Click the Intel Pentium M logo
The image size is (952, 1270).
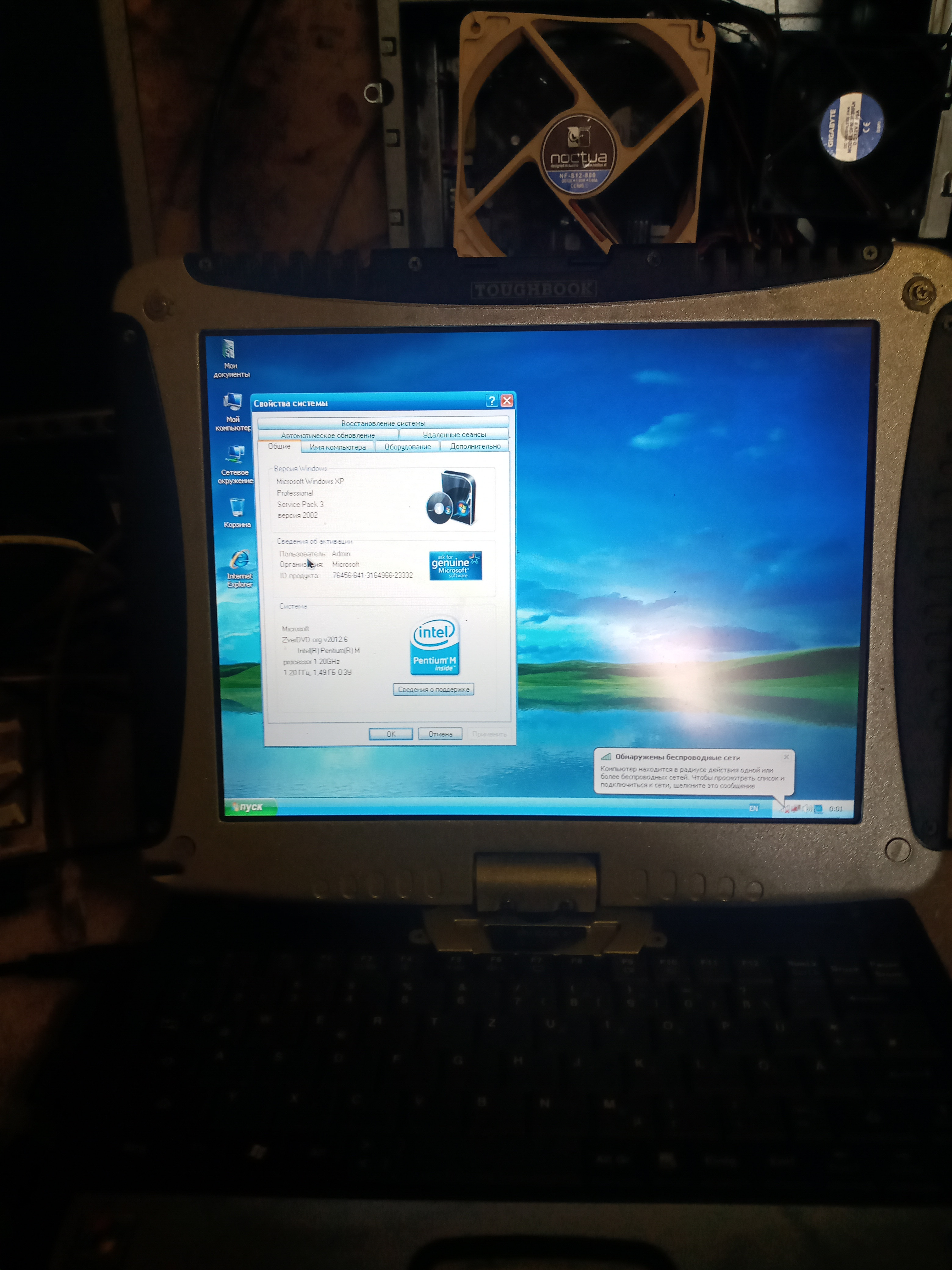point(435,646)
